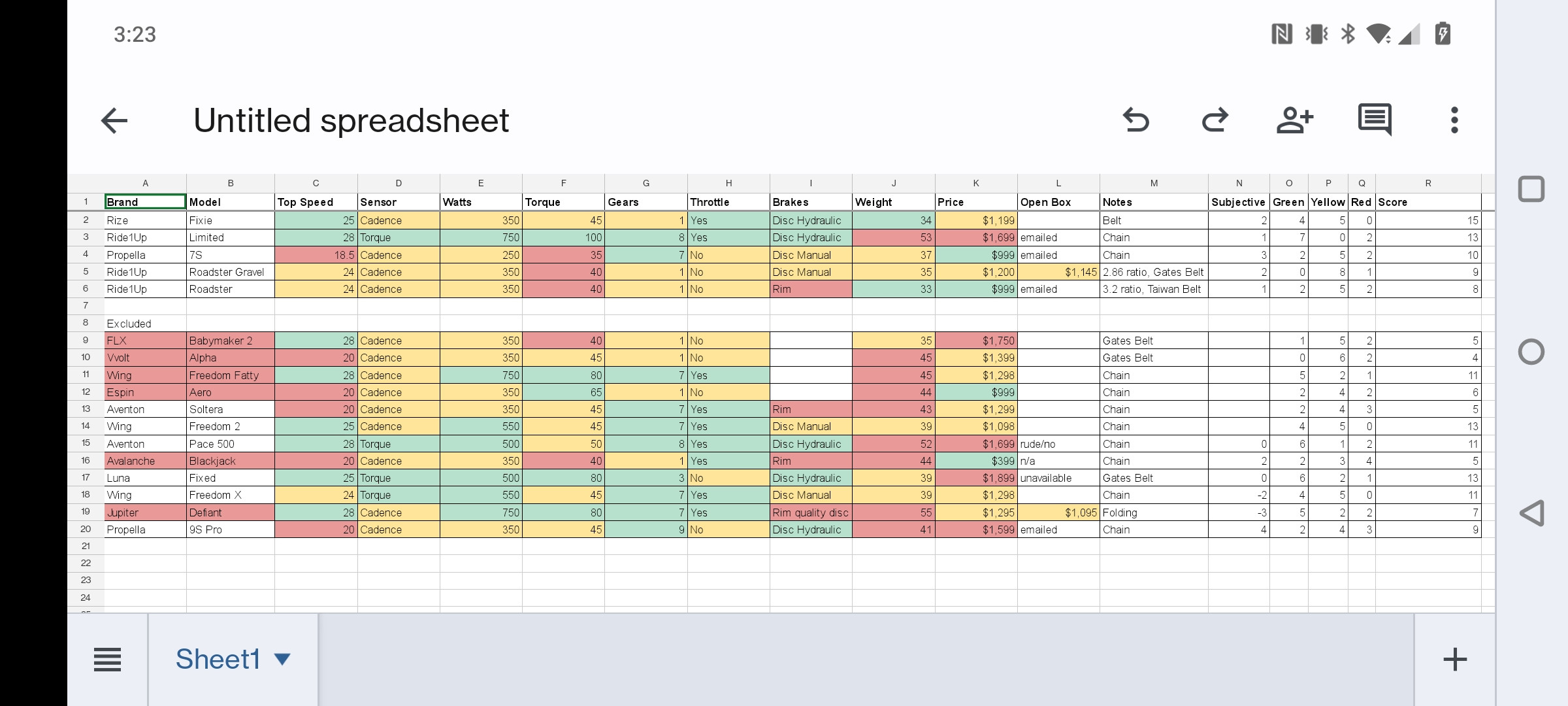
Task: Open the all sheets list icon
Action: point(108,660)
